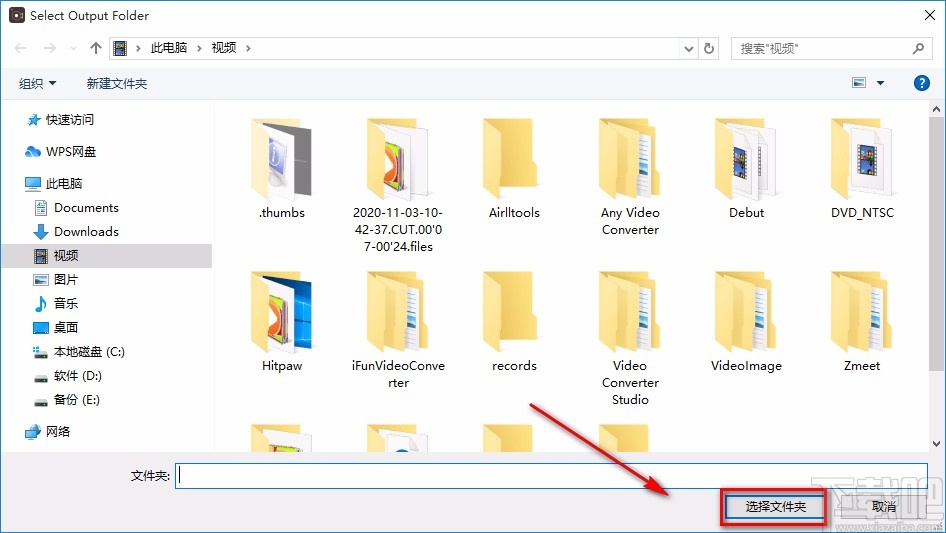This screenshot has width=946, height=533.
Task: Select WPS网盘 in navigation pane
Action: pyautogui.click(x=61, y=152)
